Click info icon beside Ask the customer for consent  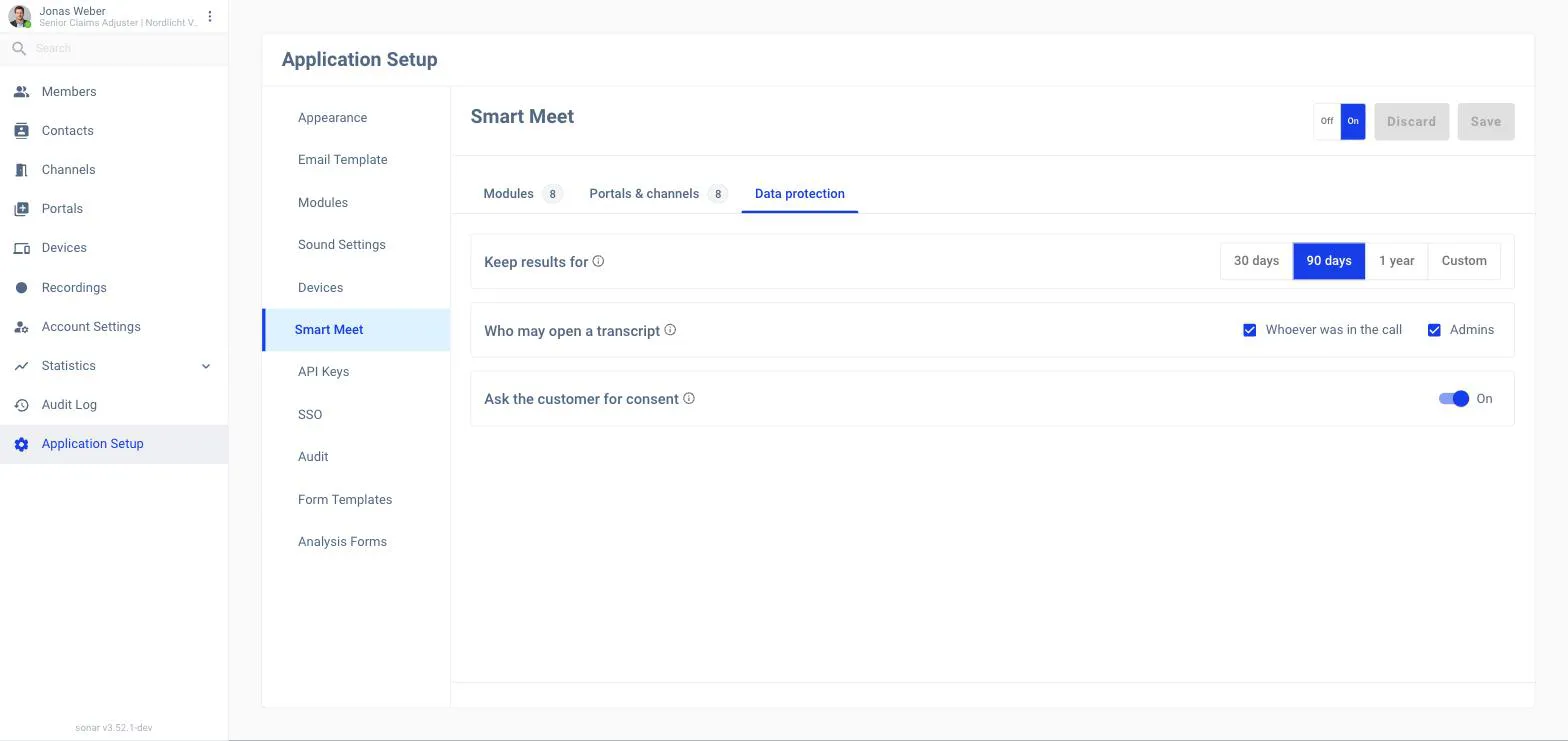[x=689, y=398]
